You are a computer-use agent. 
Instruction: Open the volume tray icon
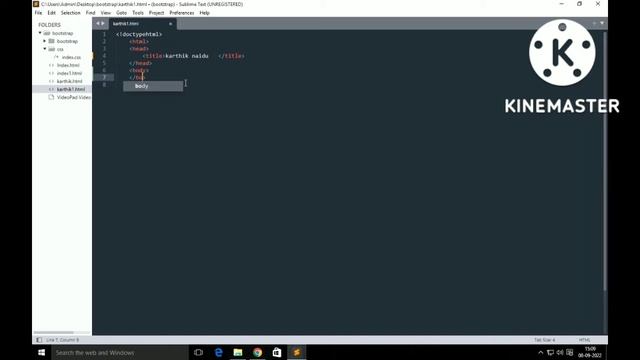tap(560, 353)
